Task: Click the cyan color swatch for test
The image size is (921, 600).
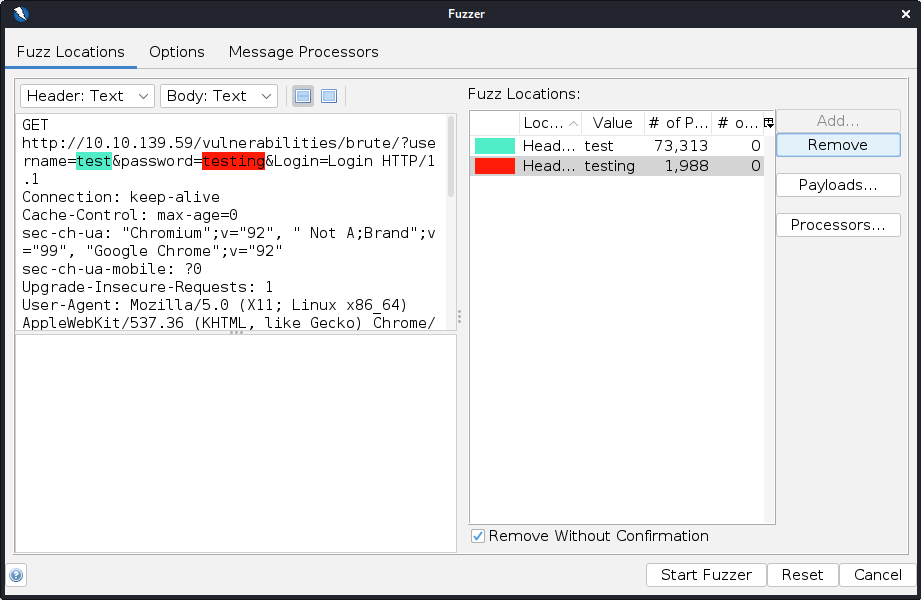Action: [x=495, y=146]
